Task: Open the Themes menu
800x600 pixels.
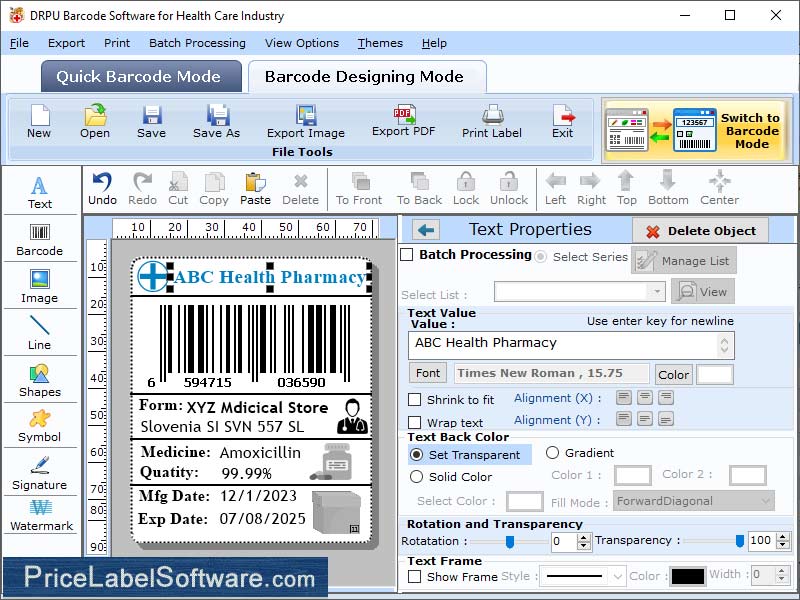Action: click(x=380, y=43)
